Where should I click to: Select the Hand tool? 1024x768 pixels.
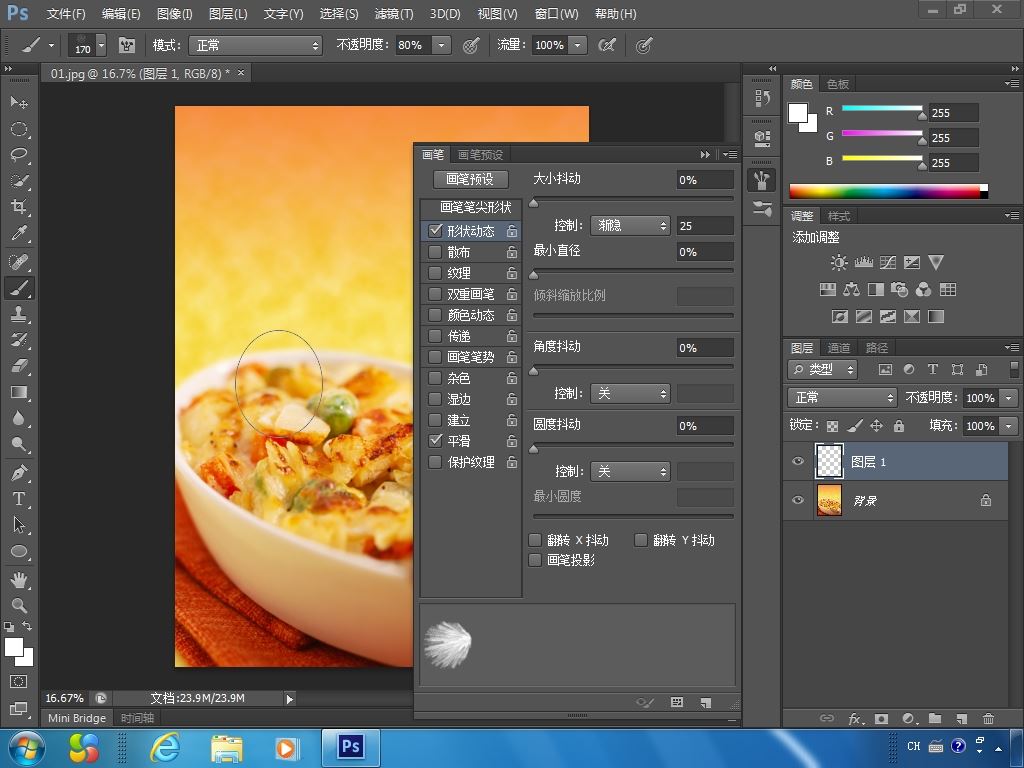click(19, 579)
